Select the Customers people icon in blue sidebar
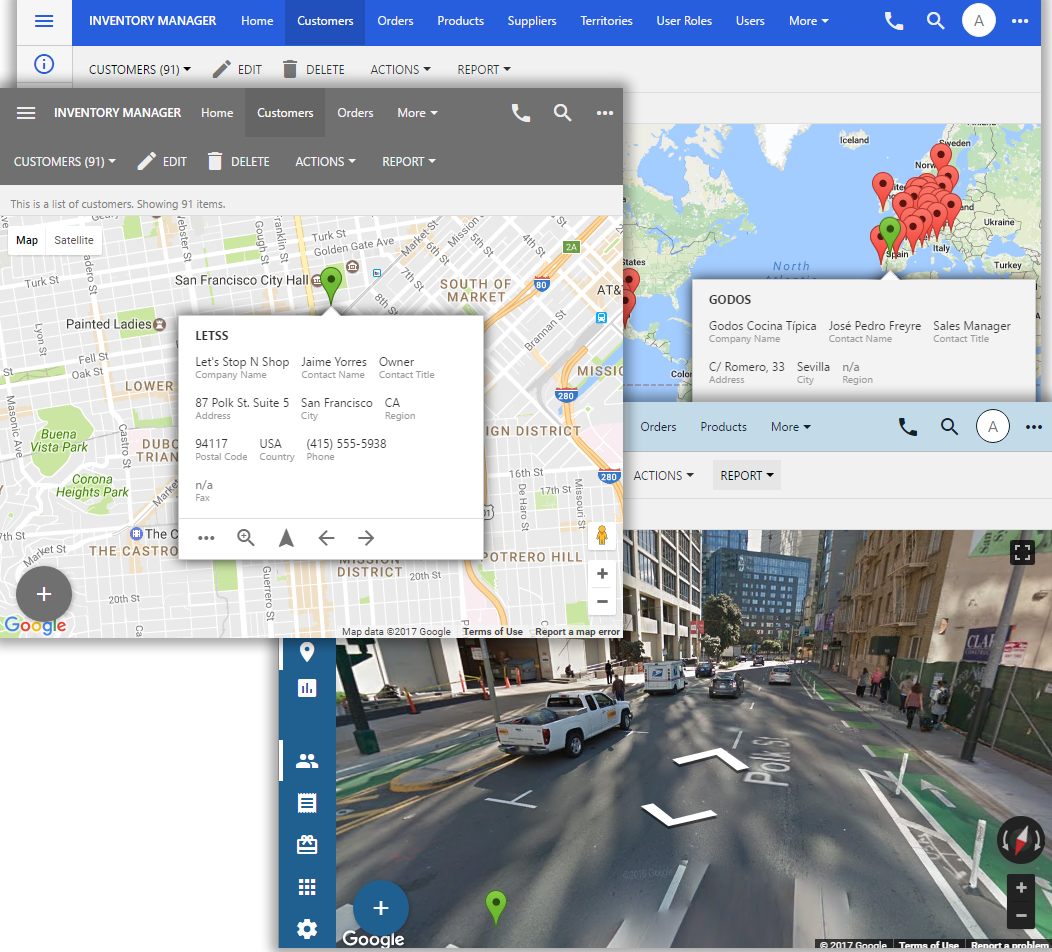Image resolution: width=1052 pixels, height=952 pixels. [x=307, y=760]
